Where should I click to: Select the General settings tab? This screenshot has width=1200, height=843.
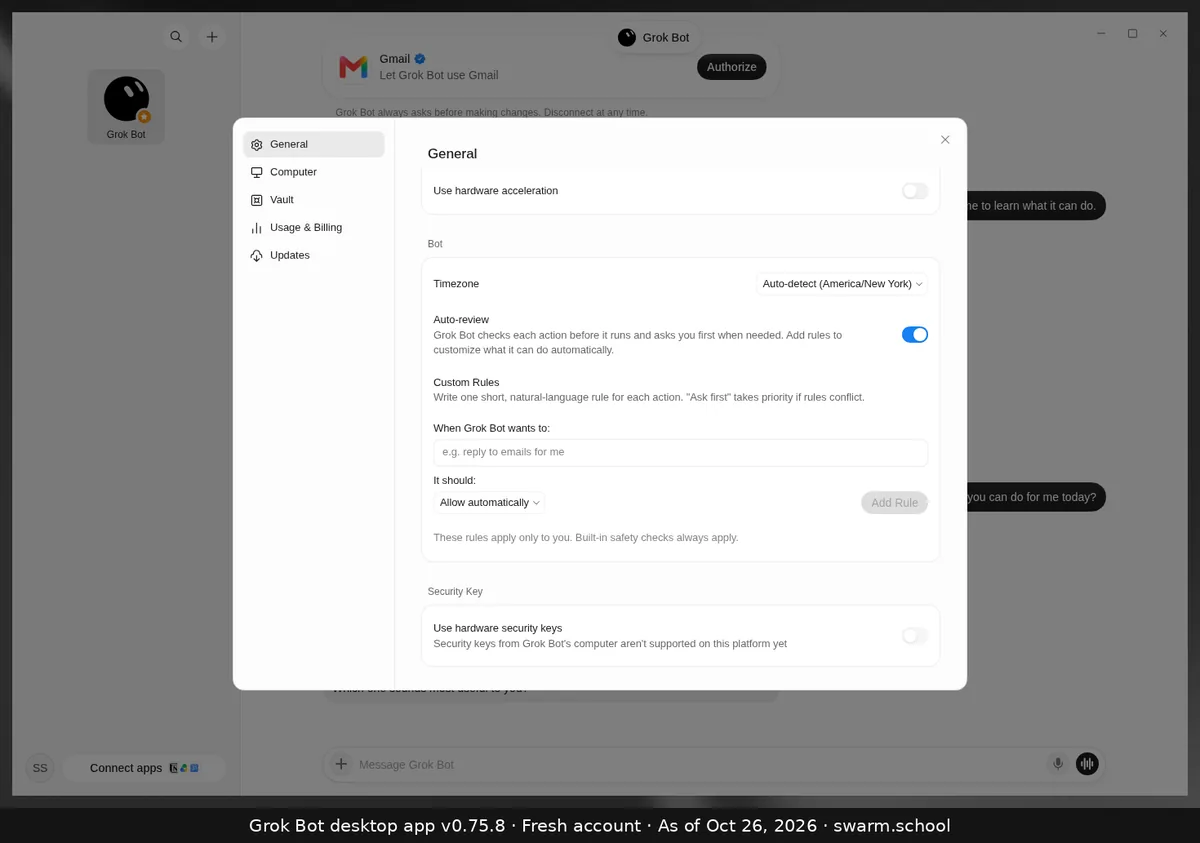pyautogui.click(x=314, y=144)
